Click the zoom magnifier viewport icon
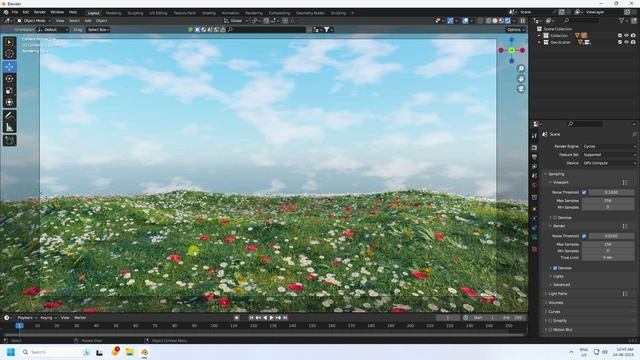 coord(521,68)
